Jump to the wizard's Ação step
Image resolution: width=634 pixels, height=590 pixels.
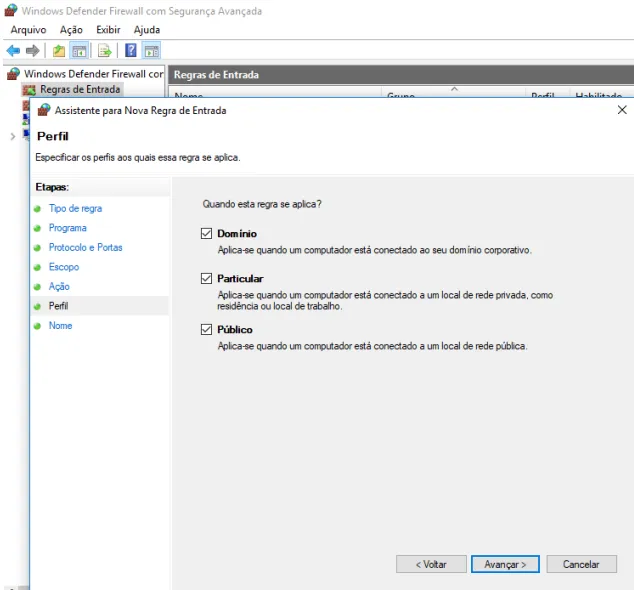(x=59, y=286)
